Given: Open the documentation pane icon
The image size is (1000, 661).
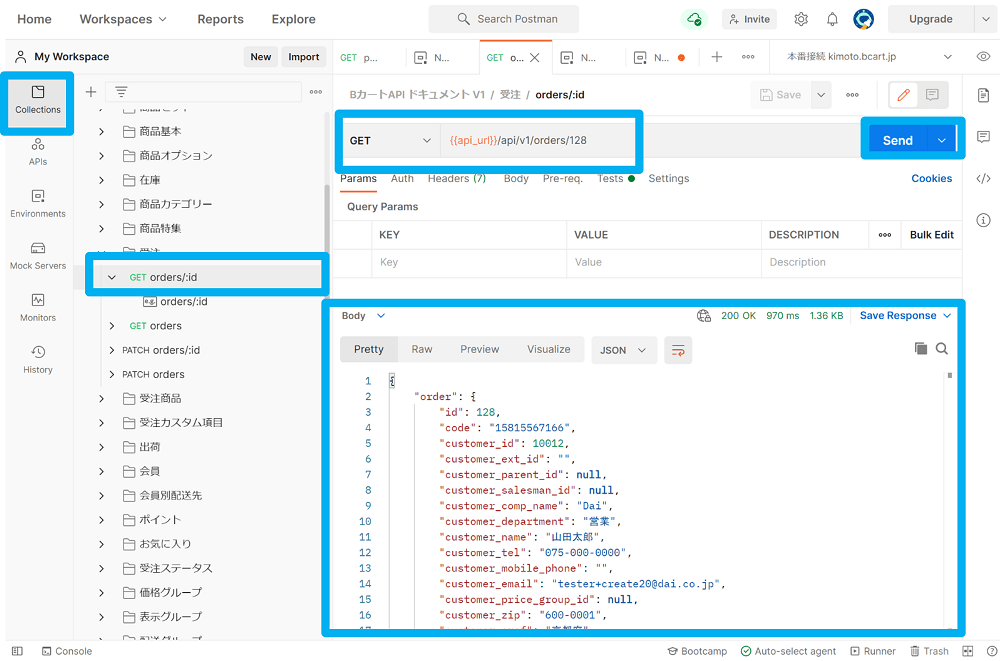Looking at the screenshot, I should pos(983,95).
